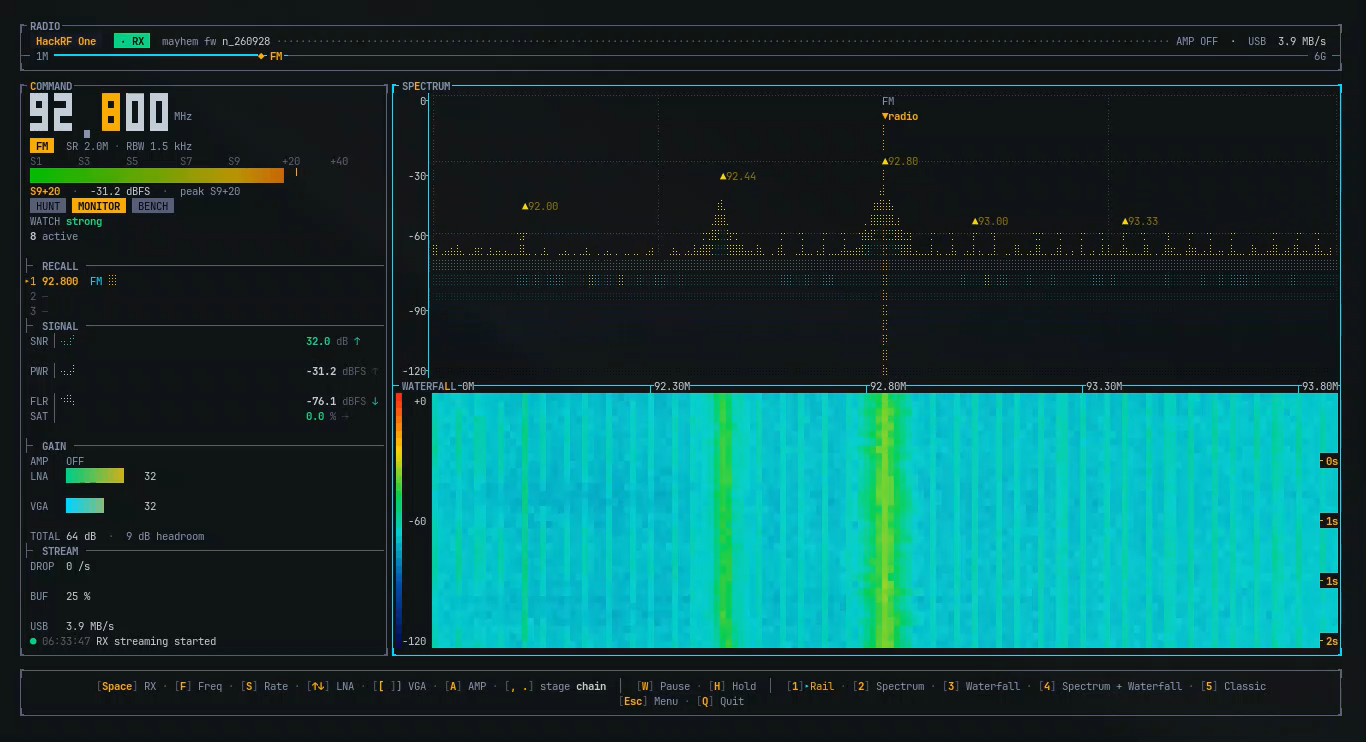Click the highlighted orange 8 frequency digit
The width and height of the screenshot is (1366, 742).
point(110,112)
